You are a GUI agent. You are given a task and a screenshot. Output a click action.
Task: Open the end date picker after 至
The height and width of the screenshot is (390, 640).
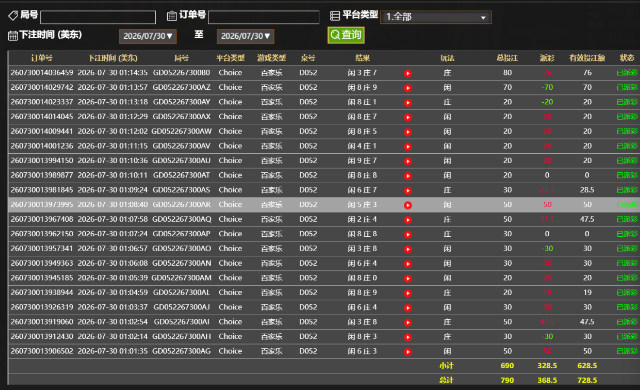tap(245, 36)
